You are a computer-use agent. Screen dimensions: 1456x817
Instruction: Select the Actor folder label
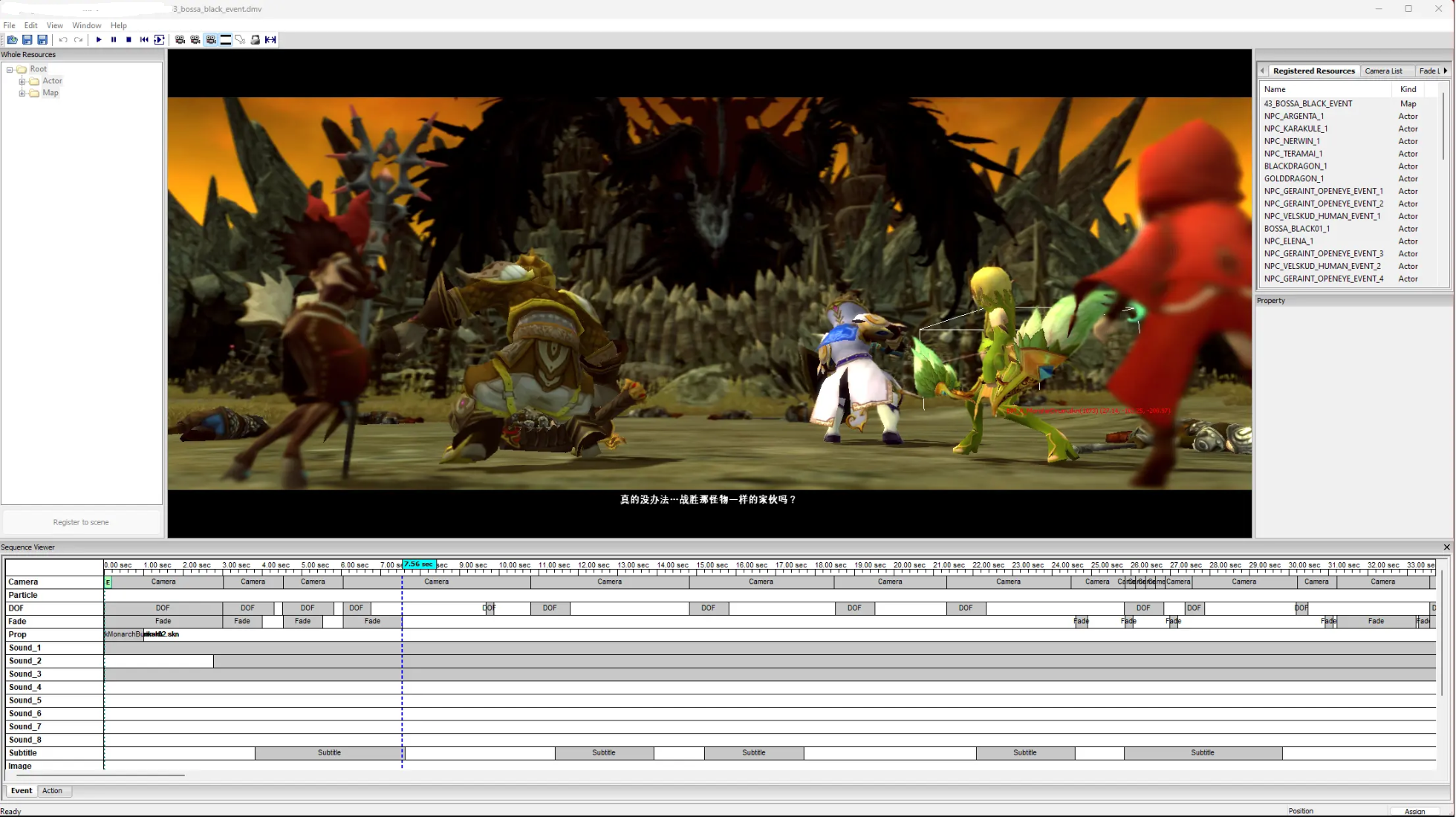click(x=52, y=81)
